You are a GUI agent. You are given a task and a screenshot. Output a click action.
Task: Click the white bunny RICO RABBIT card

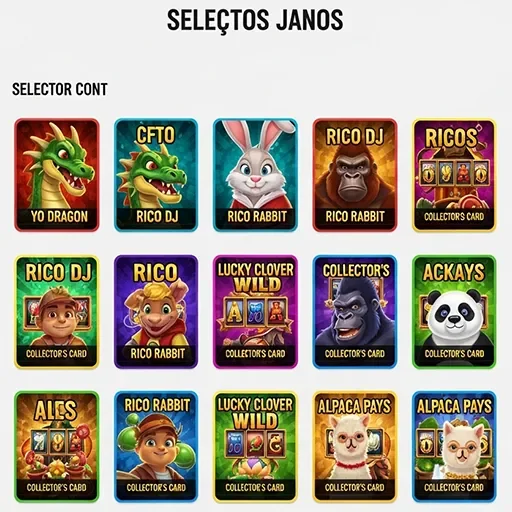click(x=255, y=175)
